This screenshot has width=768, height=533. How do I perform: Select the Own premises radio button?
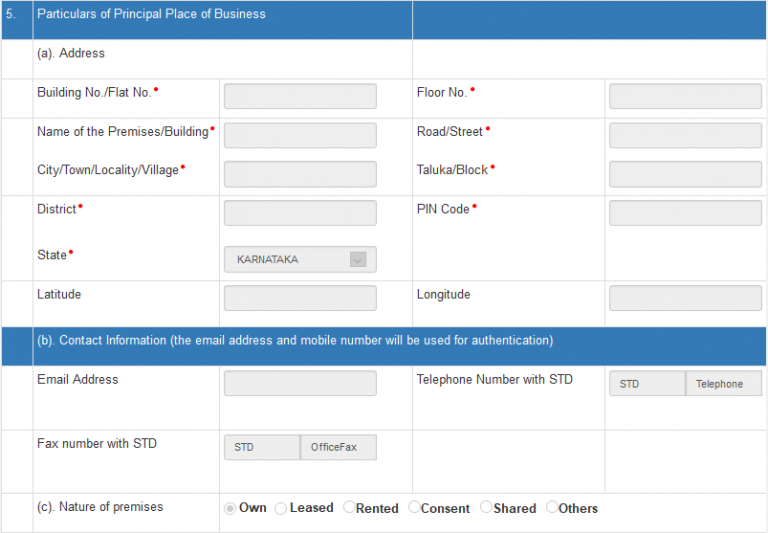coord(230,508)
